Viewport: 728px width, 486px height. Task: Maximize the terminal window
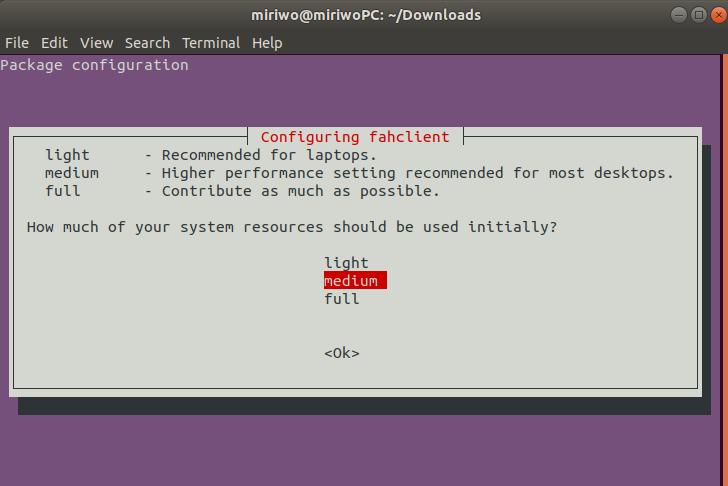point(699,15)
